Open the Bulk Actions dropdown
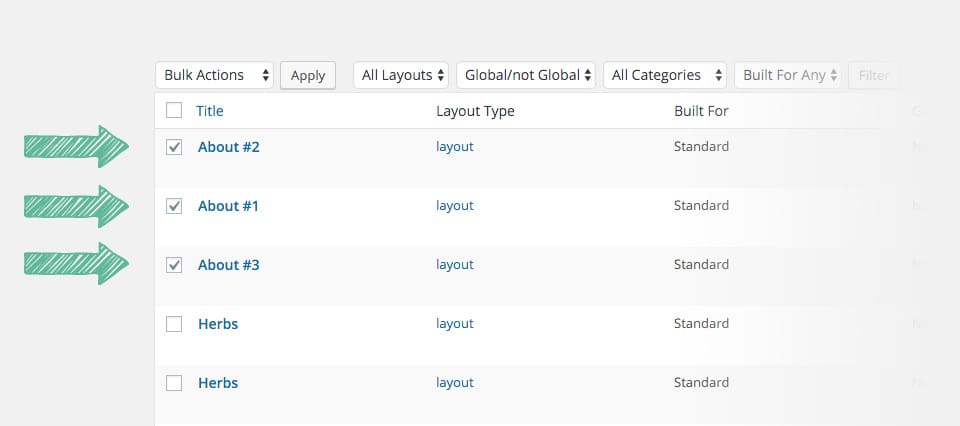 pyautogui.click(x=214, y=75)
